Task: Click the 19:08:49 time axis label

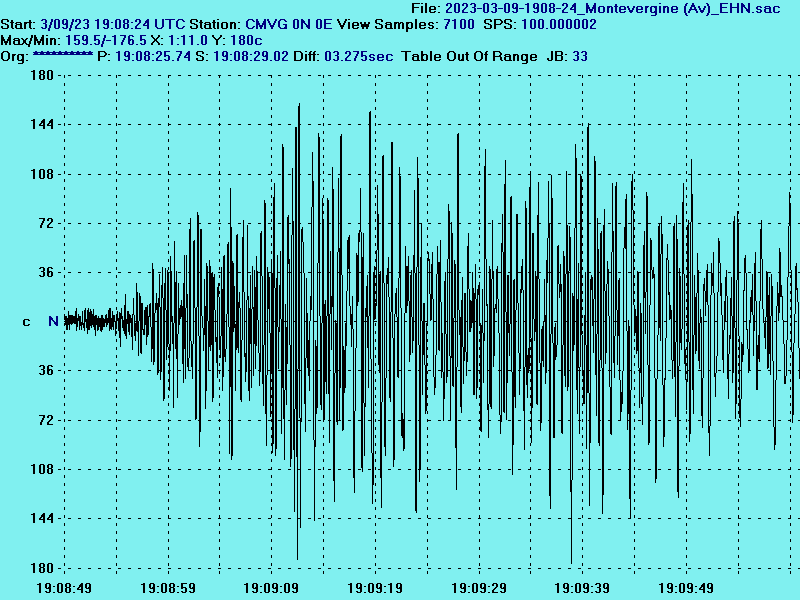Action: click(64, 588)
